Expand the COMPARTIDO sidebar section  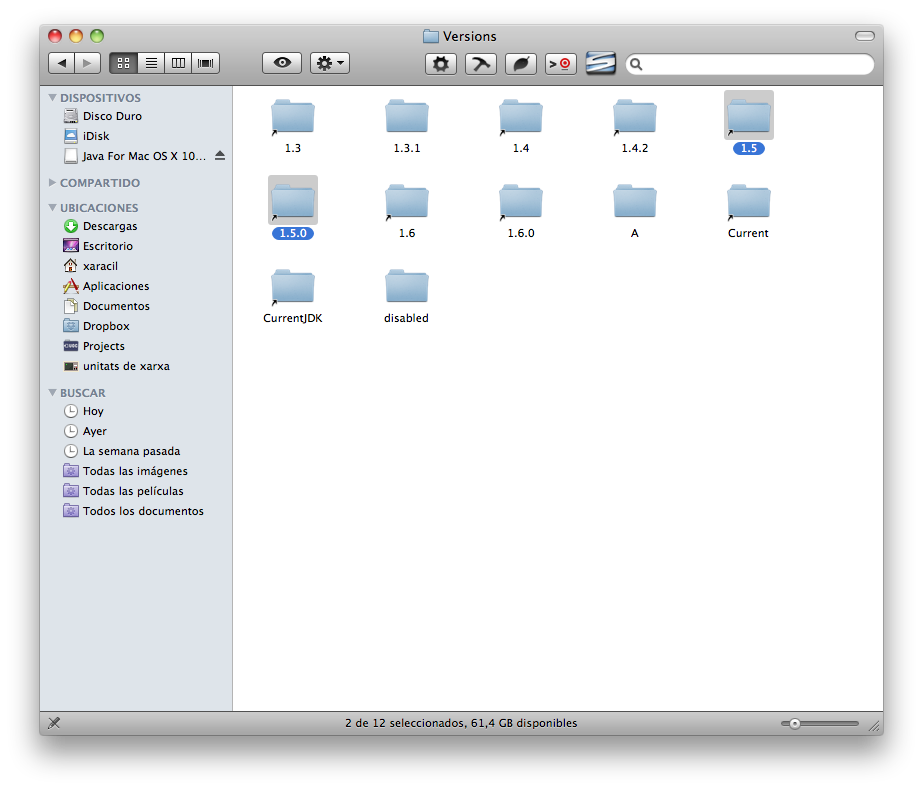tap(52, 182)
